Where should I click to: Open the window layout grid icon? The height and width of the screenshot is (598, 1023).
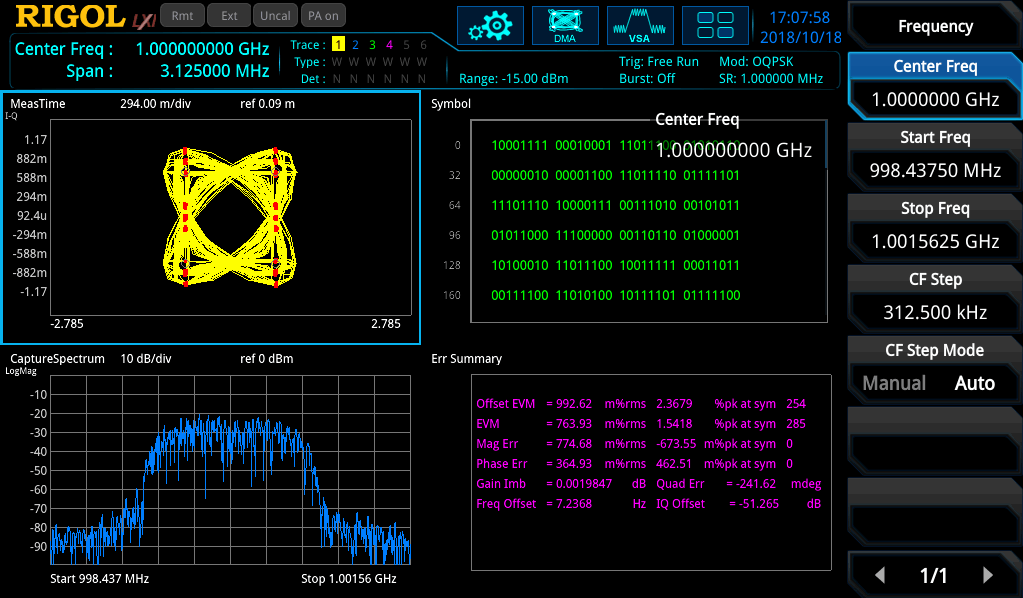715,26
